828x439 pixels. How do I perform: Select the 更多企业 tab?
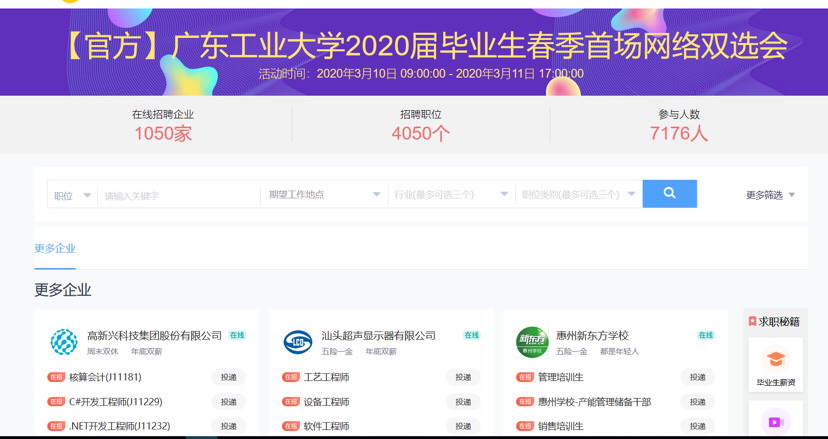click(x=55, y=248)
